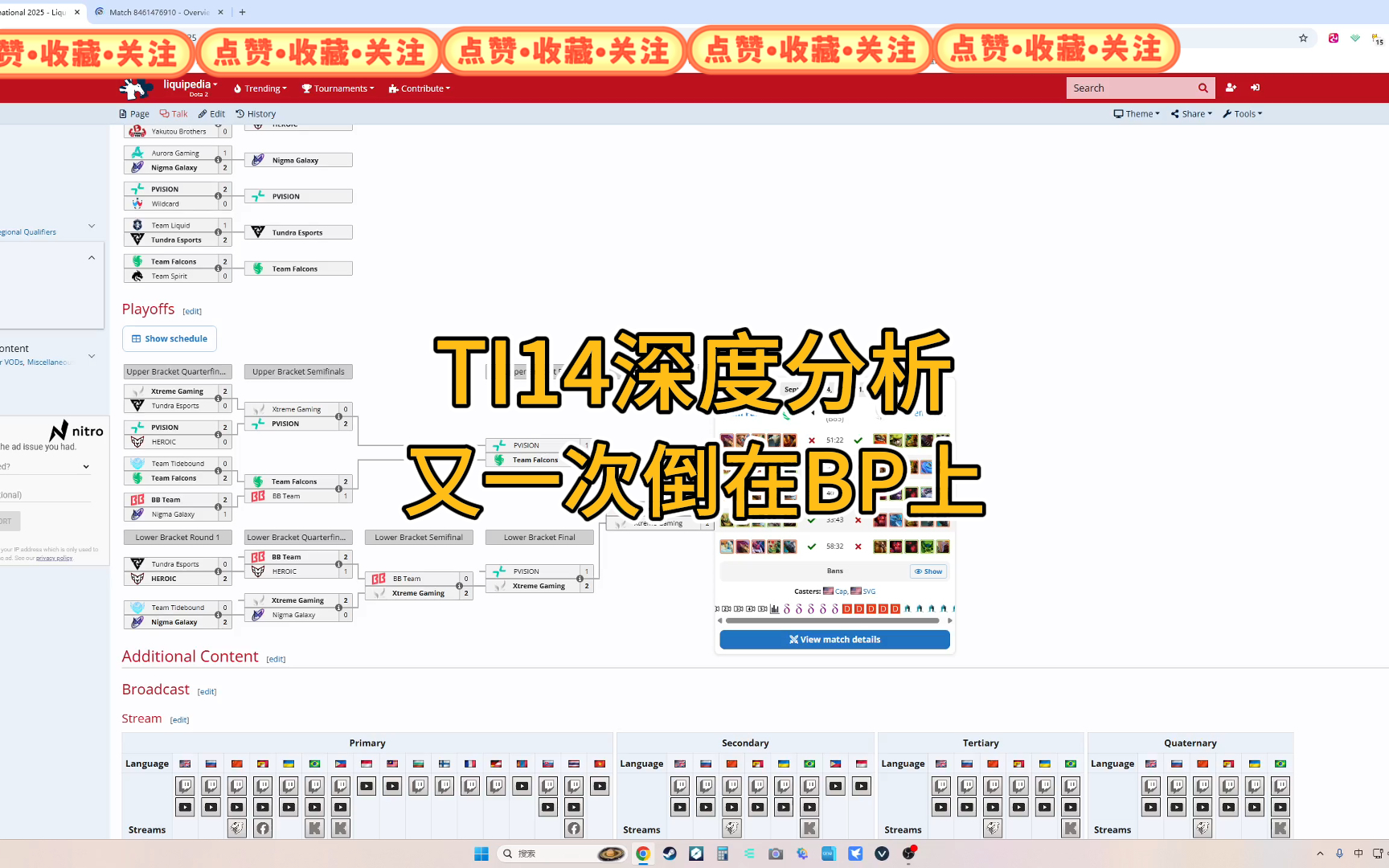Viewport: 1389px width, 868px height.
Task: Click the privacy policy link
Action: [x=54, y=558]
